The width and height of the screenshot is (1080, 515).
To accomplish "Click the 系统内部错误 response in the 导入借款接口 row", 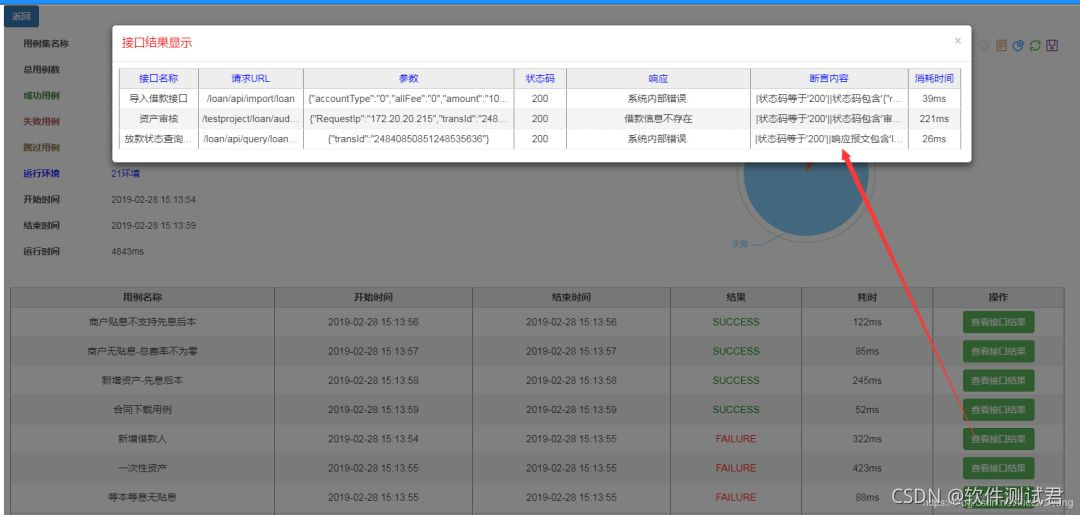I will click(x=658, y=98).
